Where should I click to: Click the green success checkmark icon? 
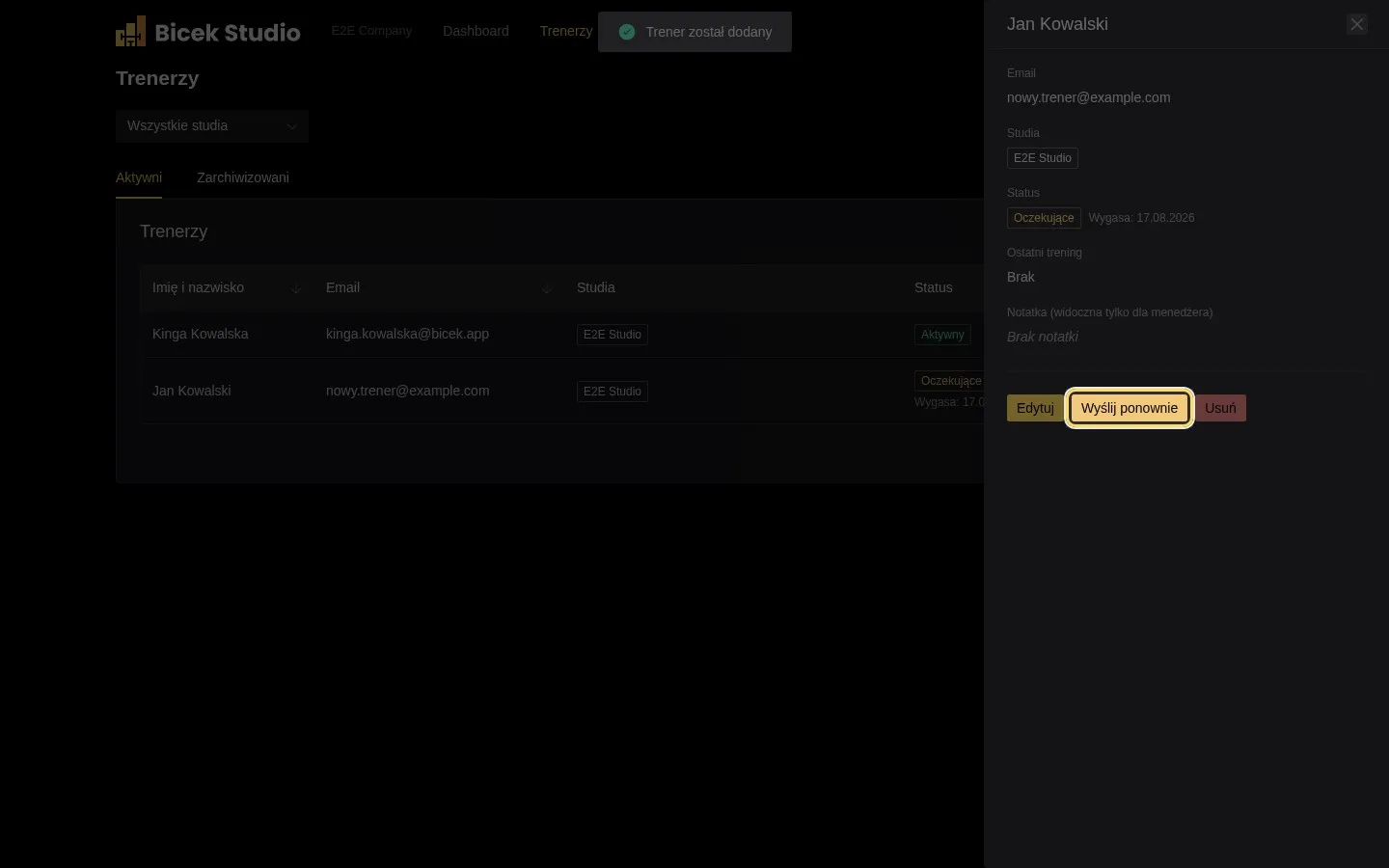(x=627, y=32)
